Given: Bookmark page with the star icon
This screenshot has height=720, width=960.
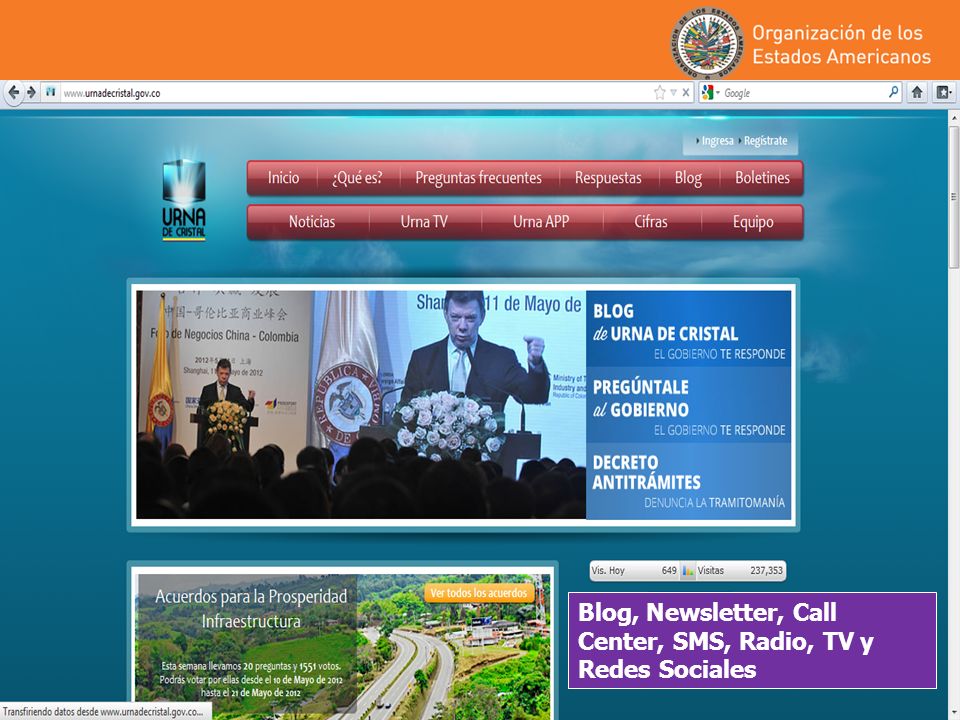Looking at the screenshot, I should (x=659, y=93).
